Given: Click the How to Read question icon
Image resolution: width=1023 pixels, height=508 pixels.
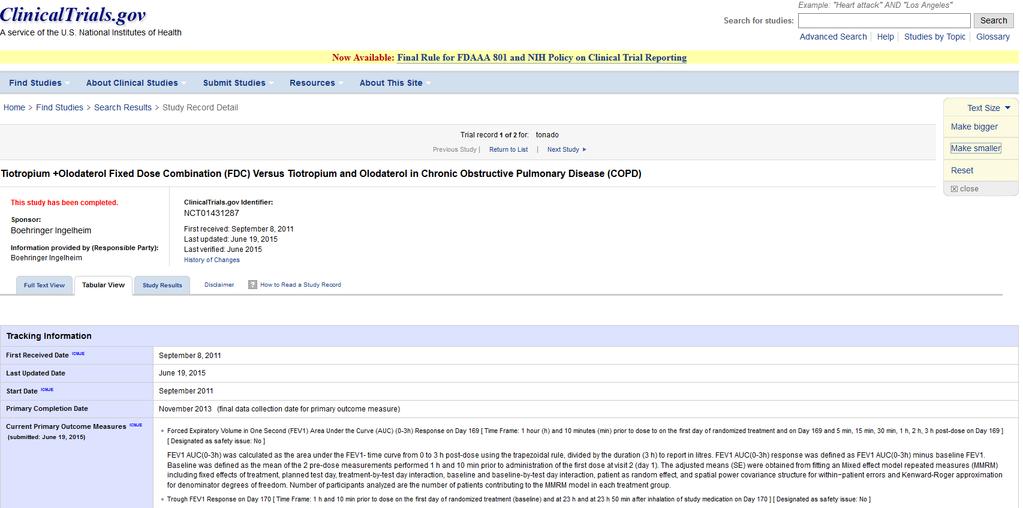Looking at the screenshot, I should (252, 285).
